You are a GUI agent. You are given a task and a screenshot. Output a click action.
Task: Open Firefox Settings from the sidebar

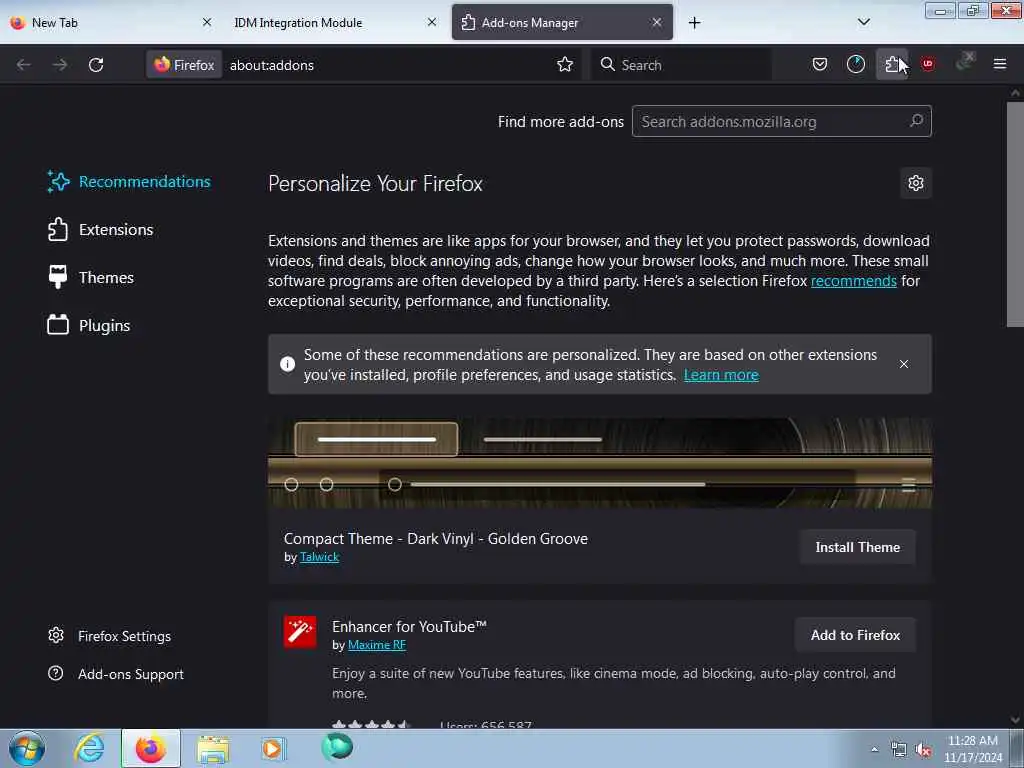tap(110, 636)
